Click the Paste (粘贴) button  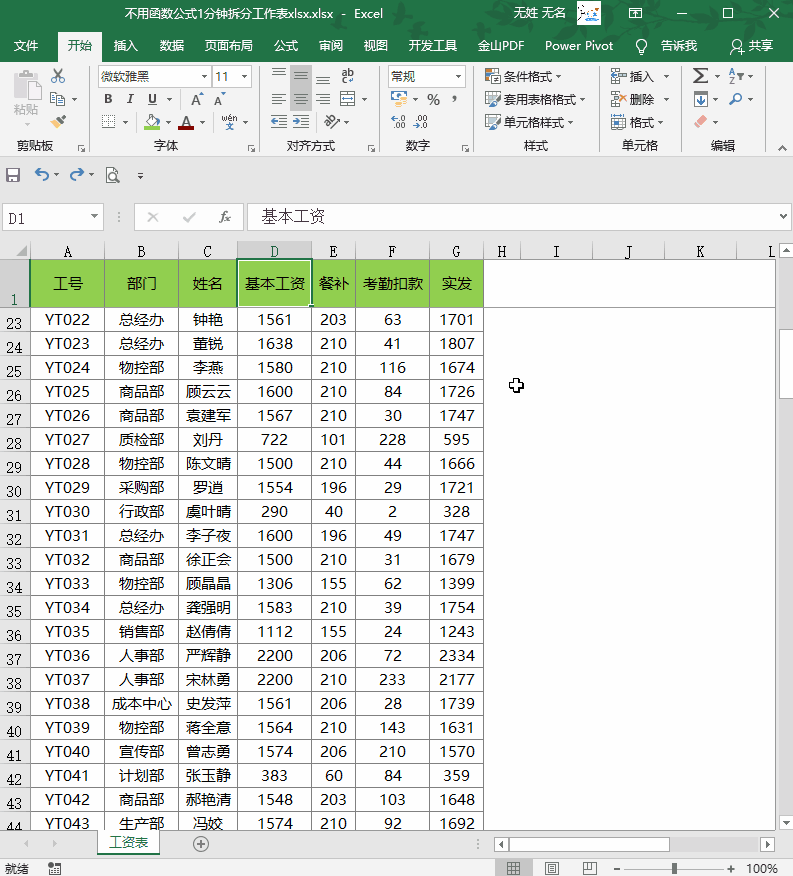[26, 95]
